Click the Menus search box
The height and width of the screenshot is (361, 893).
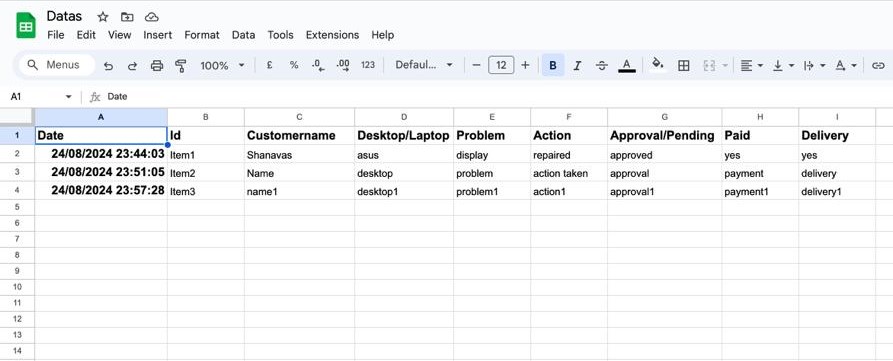click(57, 65)
